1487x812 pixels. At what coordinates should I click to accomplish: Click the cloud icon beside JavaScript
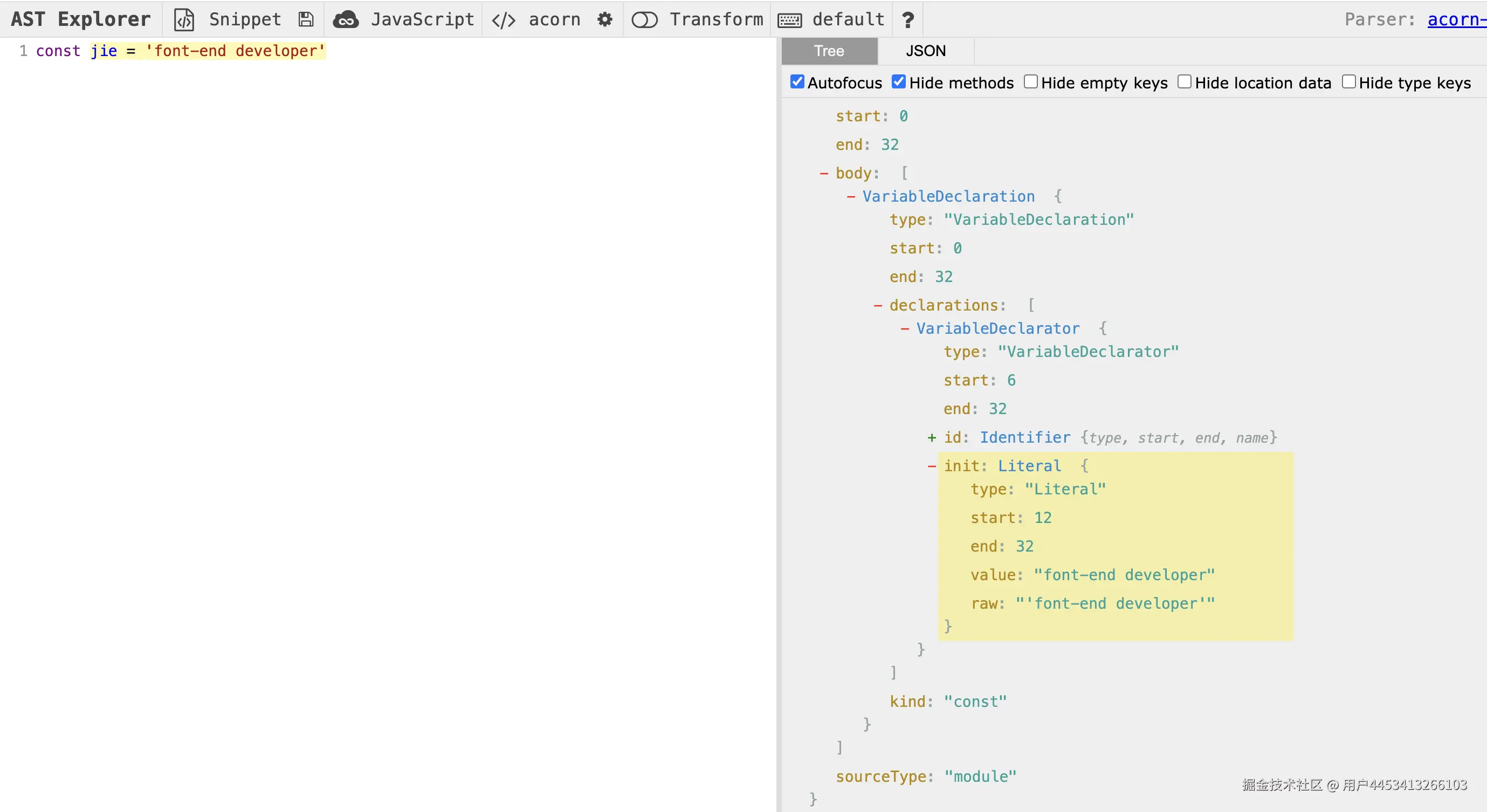click(x=346, y=19)
